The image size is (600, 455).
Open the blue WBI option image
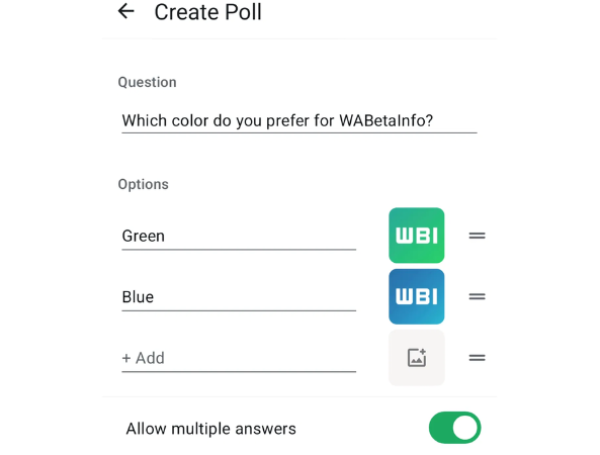[x=416, y=297]
